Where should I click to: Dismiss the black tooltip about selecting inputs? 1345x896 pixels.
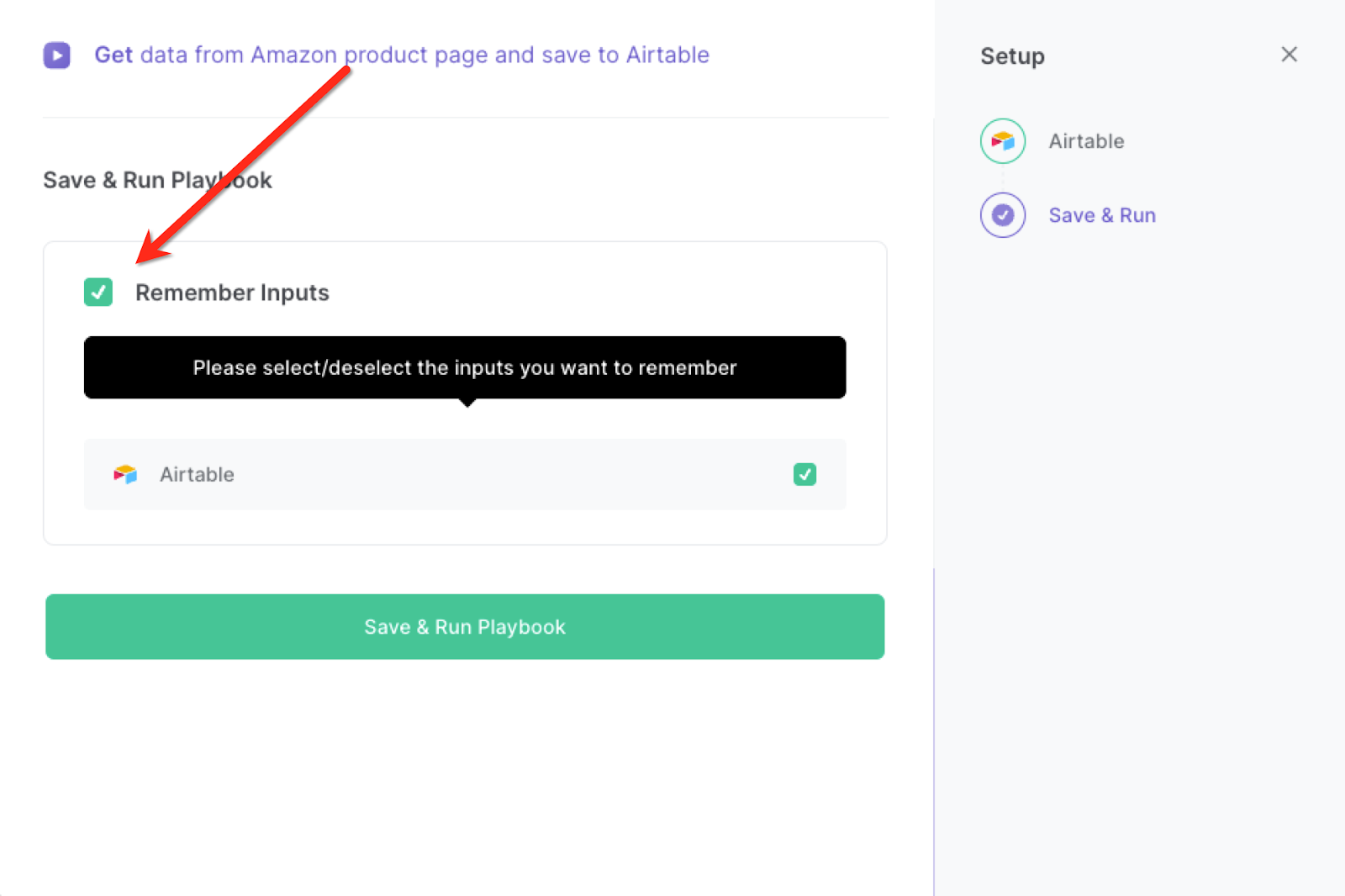tap(464, 367)
